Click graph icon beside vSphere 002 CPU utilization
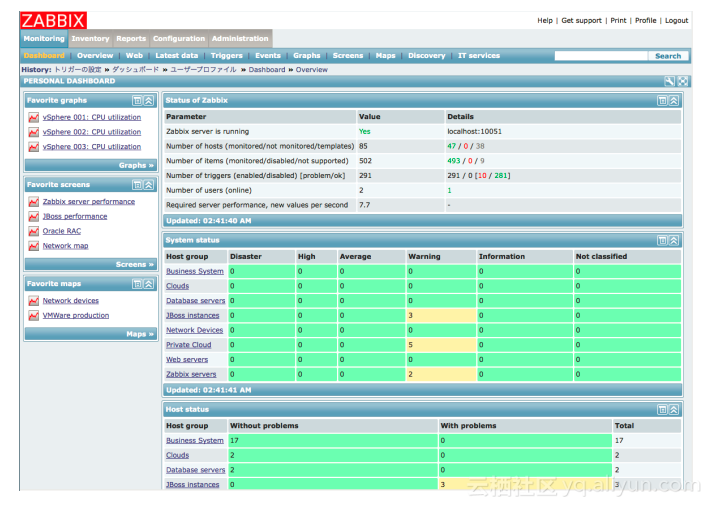712x508 pixels. click(x=34, y=132)
